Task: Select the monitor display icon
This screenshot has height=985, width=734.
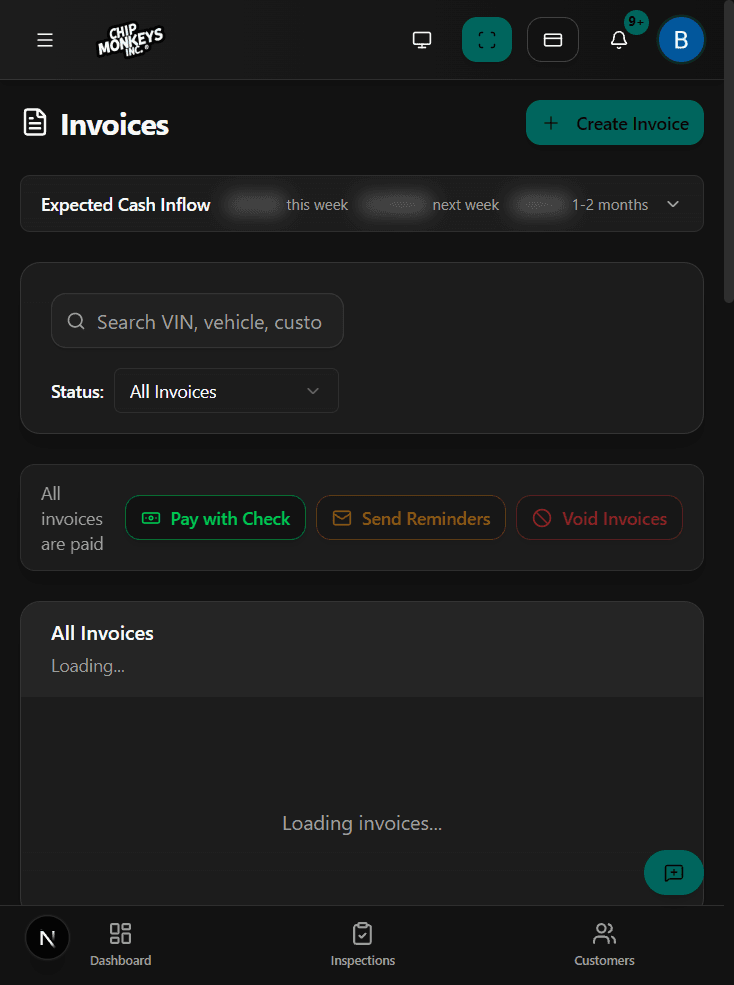Action: pyautogui.click(x=422, y=40)
